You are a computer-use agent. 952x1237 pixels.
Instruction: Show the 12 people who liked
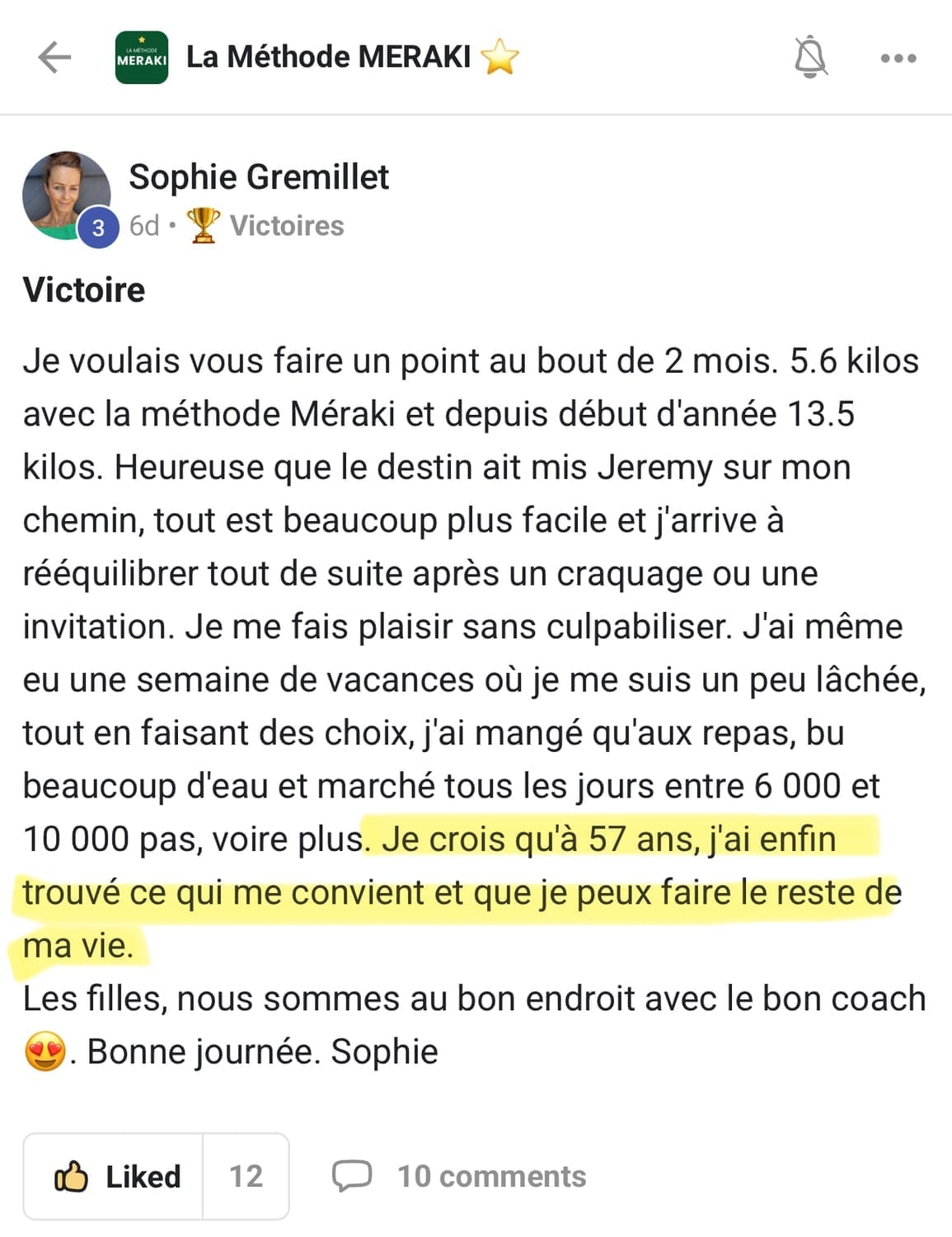(x=246, y=1176)
